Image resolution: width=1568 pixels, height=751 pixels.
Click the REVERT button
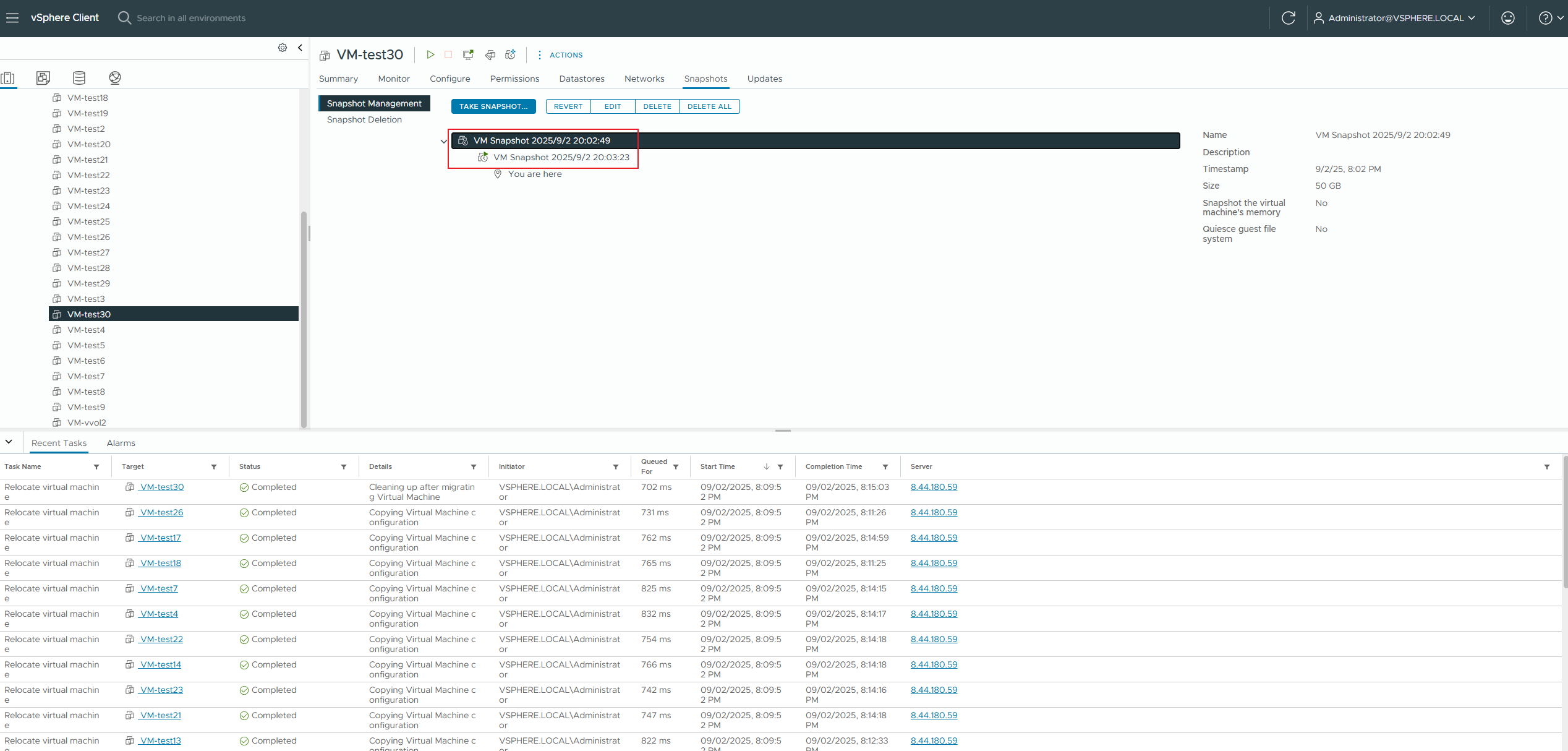click(x=568, y=106)
